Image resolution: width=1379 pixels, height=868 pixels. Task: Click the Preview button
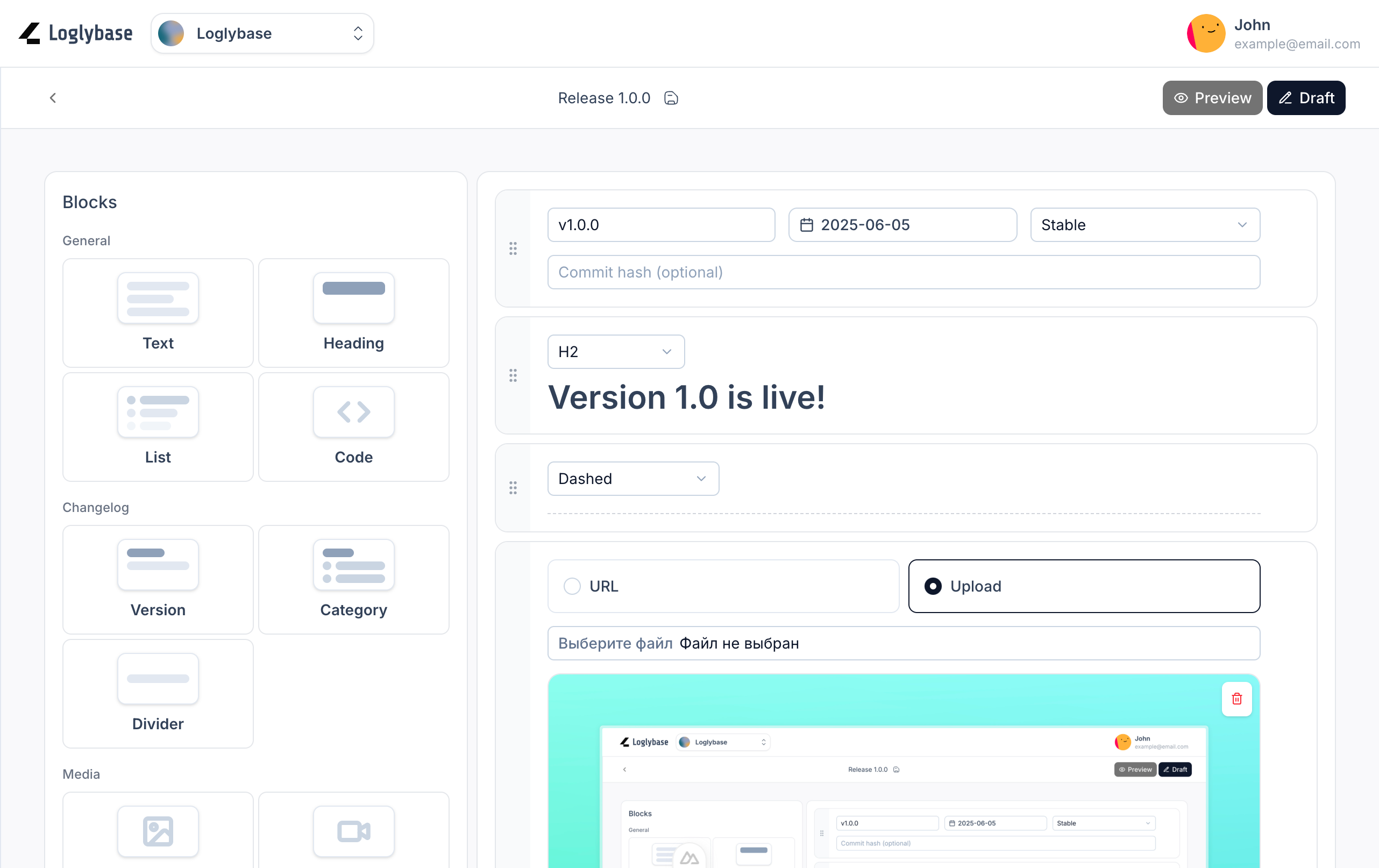click(x=1212, y=98)
